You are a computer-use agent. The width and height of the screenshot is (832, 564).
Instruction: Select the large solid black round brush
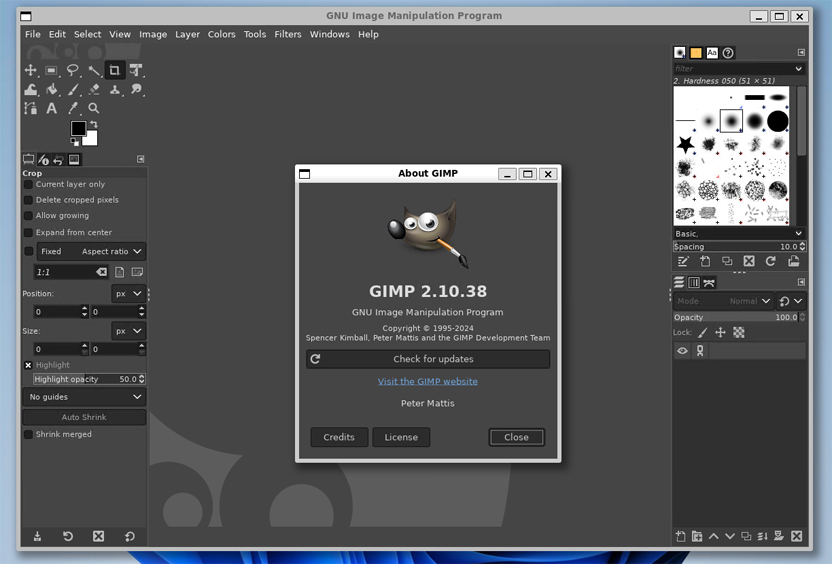(777, 121)
